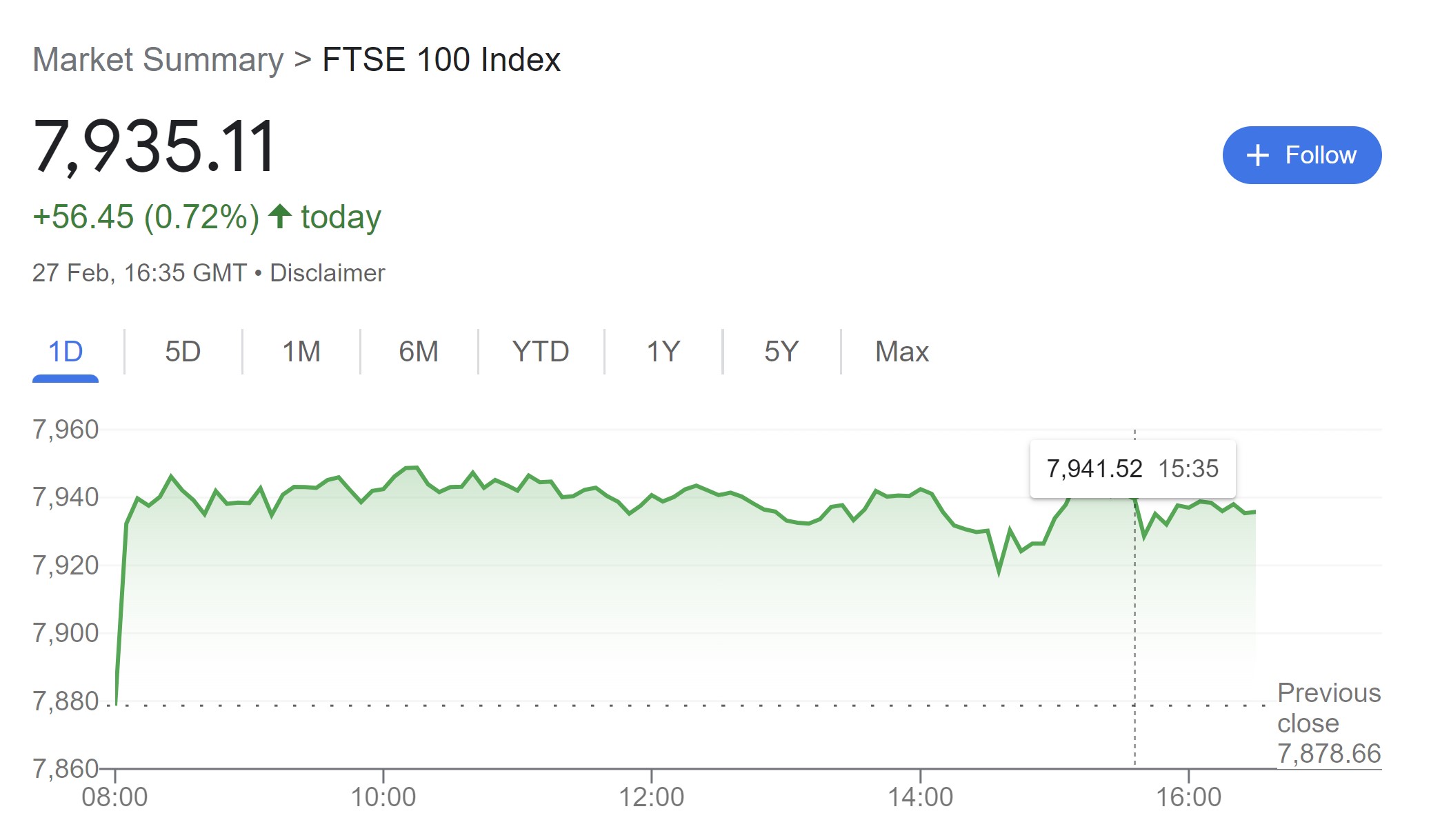Show the 1M chart range
Image resolution: width=1440 pixels, height=840 pixels.
coord(301,352)
